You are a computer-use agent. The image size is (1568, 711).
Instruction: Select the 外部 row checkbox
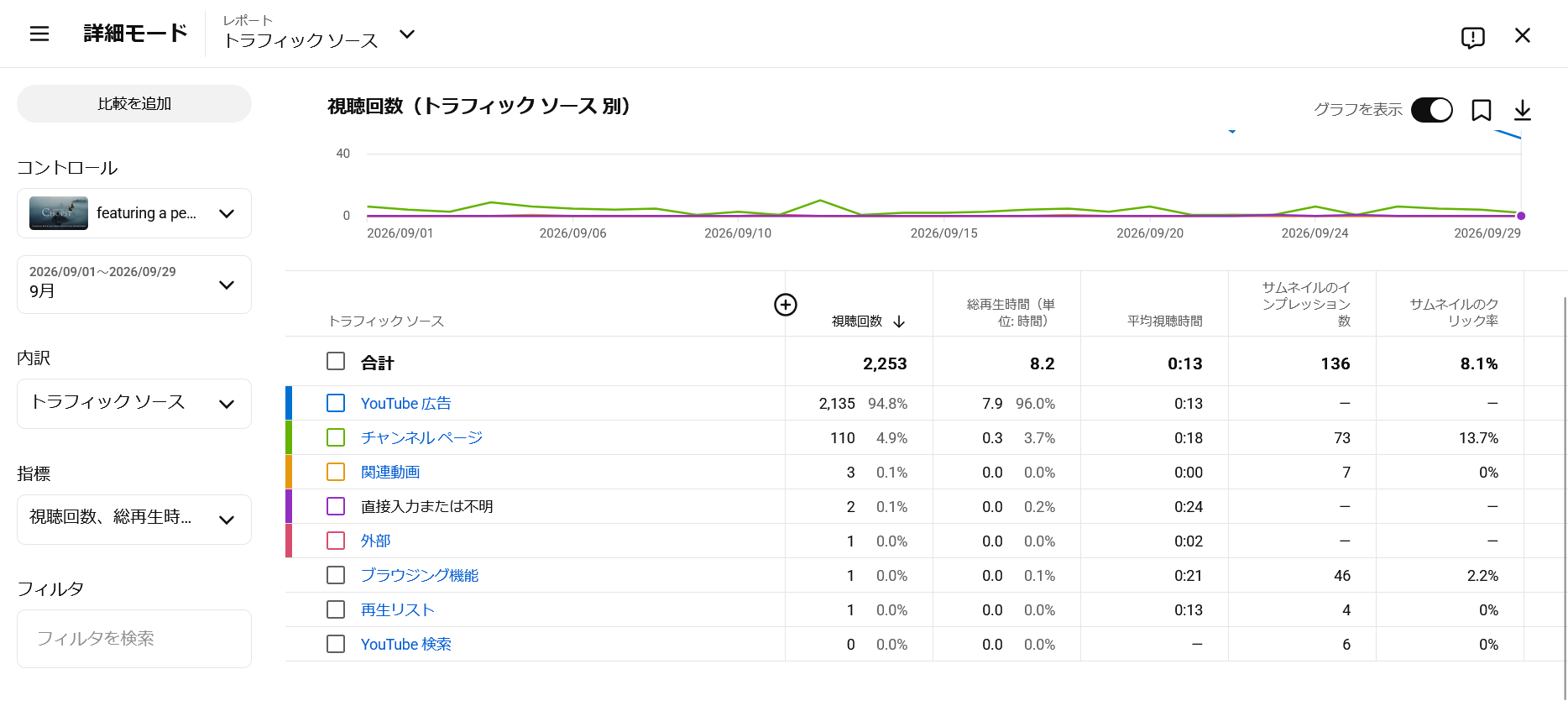click(x=336, y=541)
